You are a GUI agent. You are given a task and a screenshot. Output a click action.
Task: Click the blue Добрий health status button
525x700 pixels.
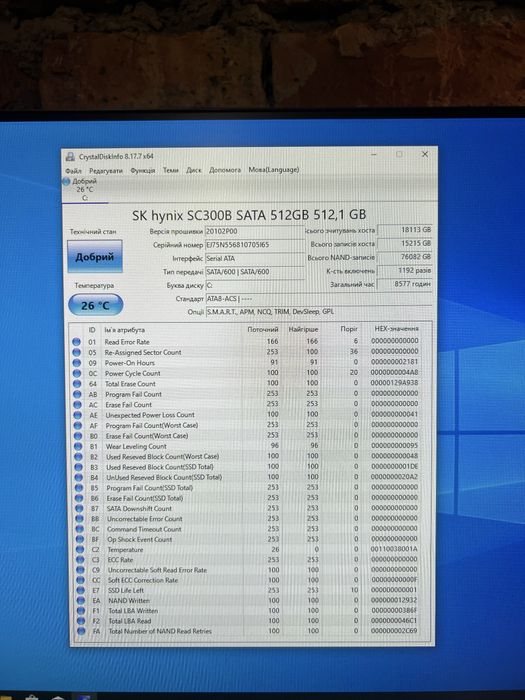(95, 256)
